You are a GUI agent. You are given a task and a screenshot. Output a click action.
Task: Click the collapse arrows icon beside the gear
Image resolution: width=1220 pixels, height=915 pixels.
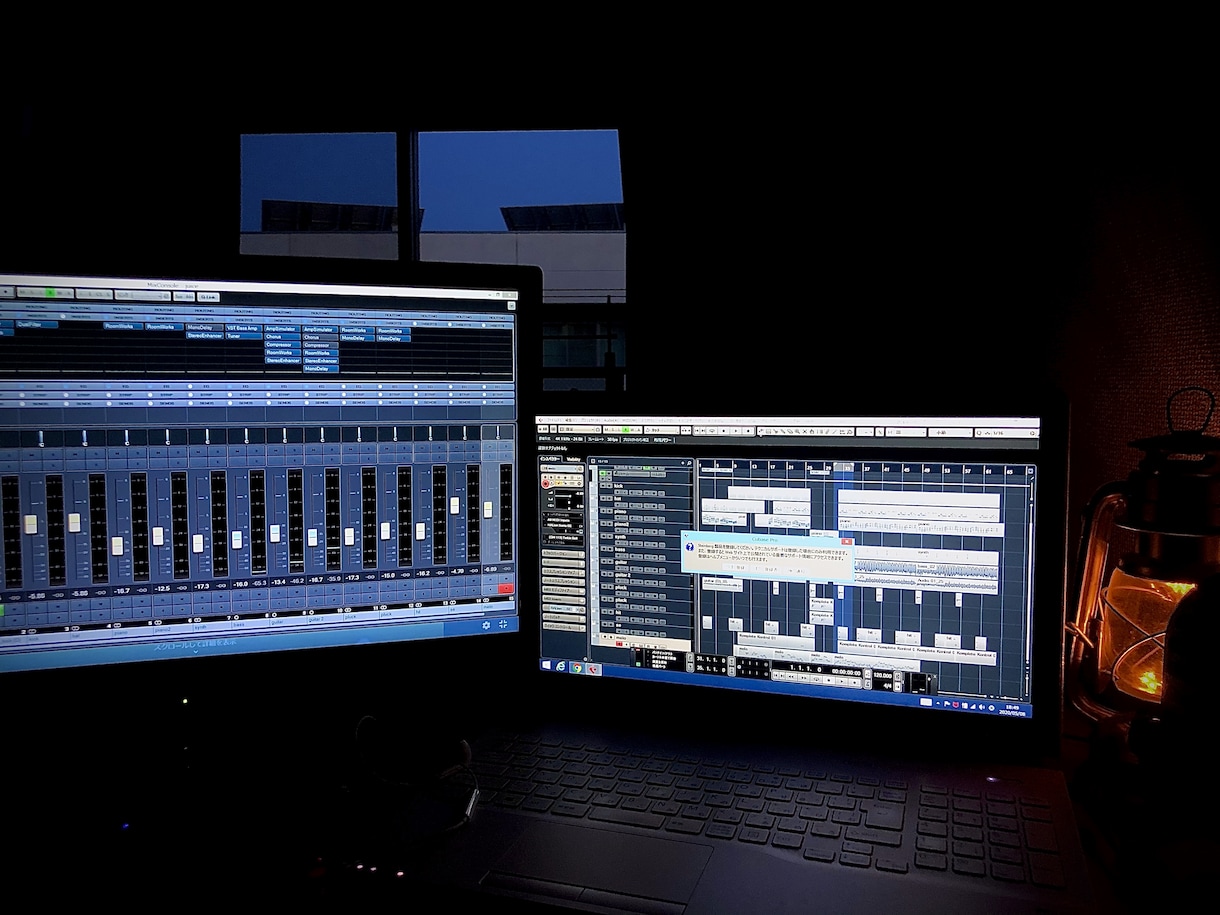click(x=503, y=624)
